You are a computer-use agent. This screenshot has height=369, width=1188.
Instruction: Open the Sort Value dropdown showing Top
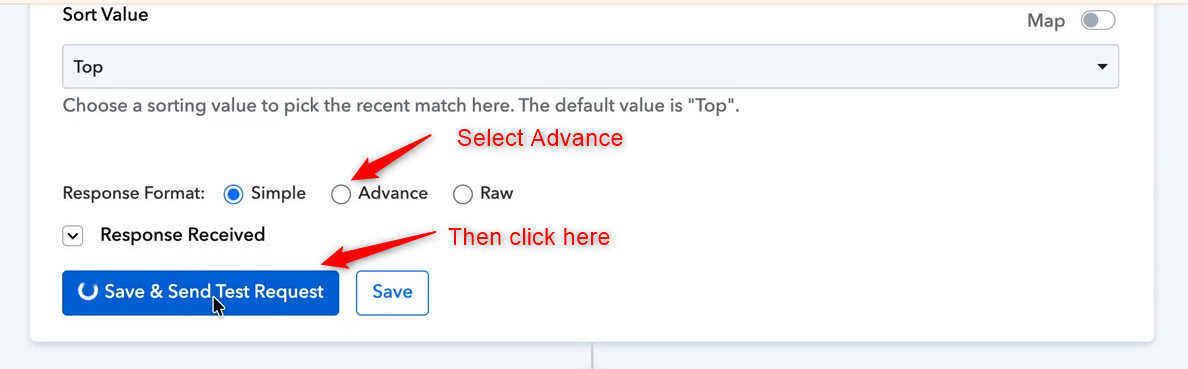590,67
